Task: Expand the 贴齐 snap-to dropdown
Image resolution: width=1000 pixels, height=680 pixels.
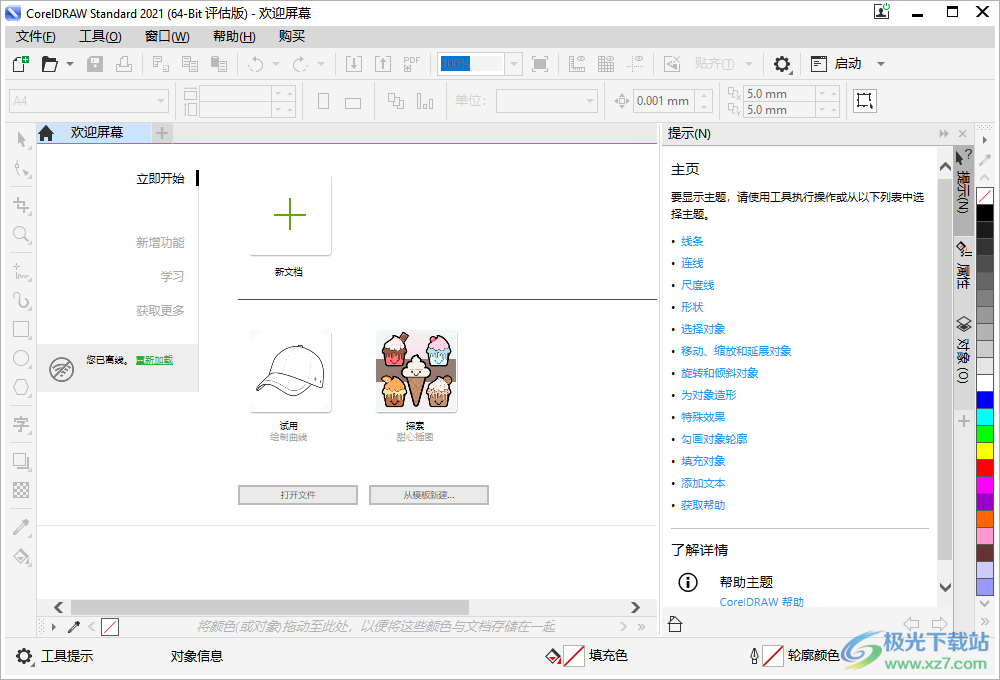Action: [x=749, y=64]
